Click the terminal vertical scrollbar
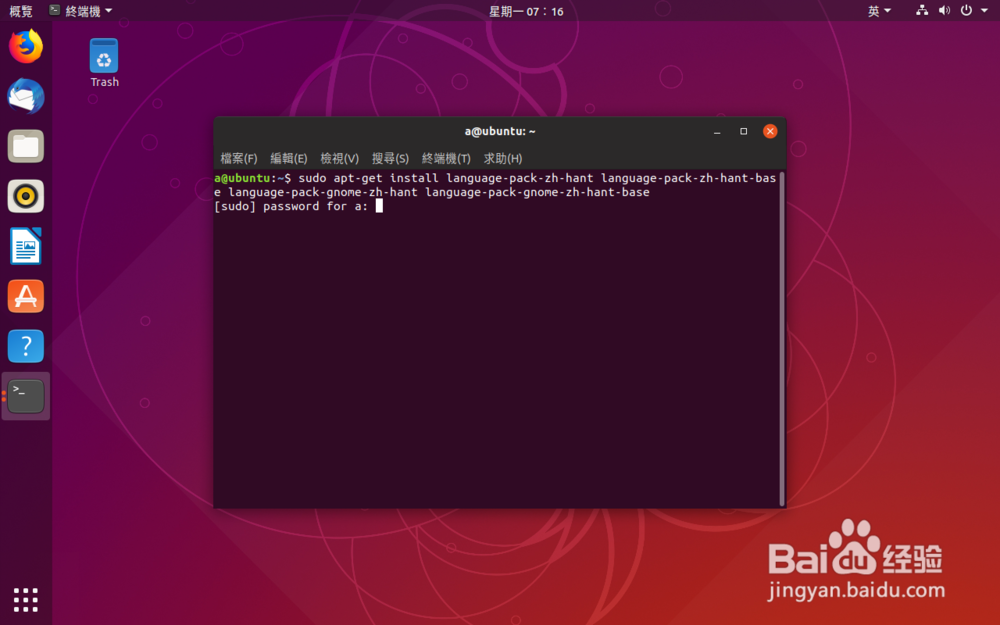This screenshot has height=625, width=1000. pyautogui.click(x=782, y=338)
